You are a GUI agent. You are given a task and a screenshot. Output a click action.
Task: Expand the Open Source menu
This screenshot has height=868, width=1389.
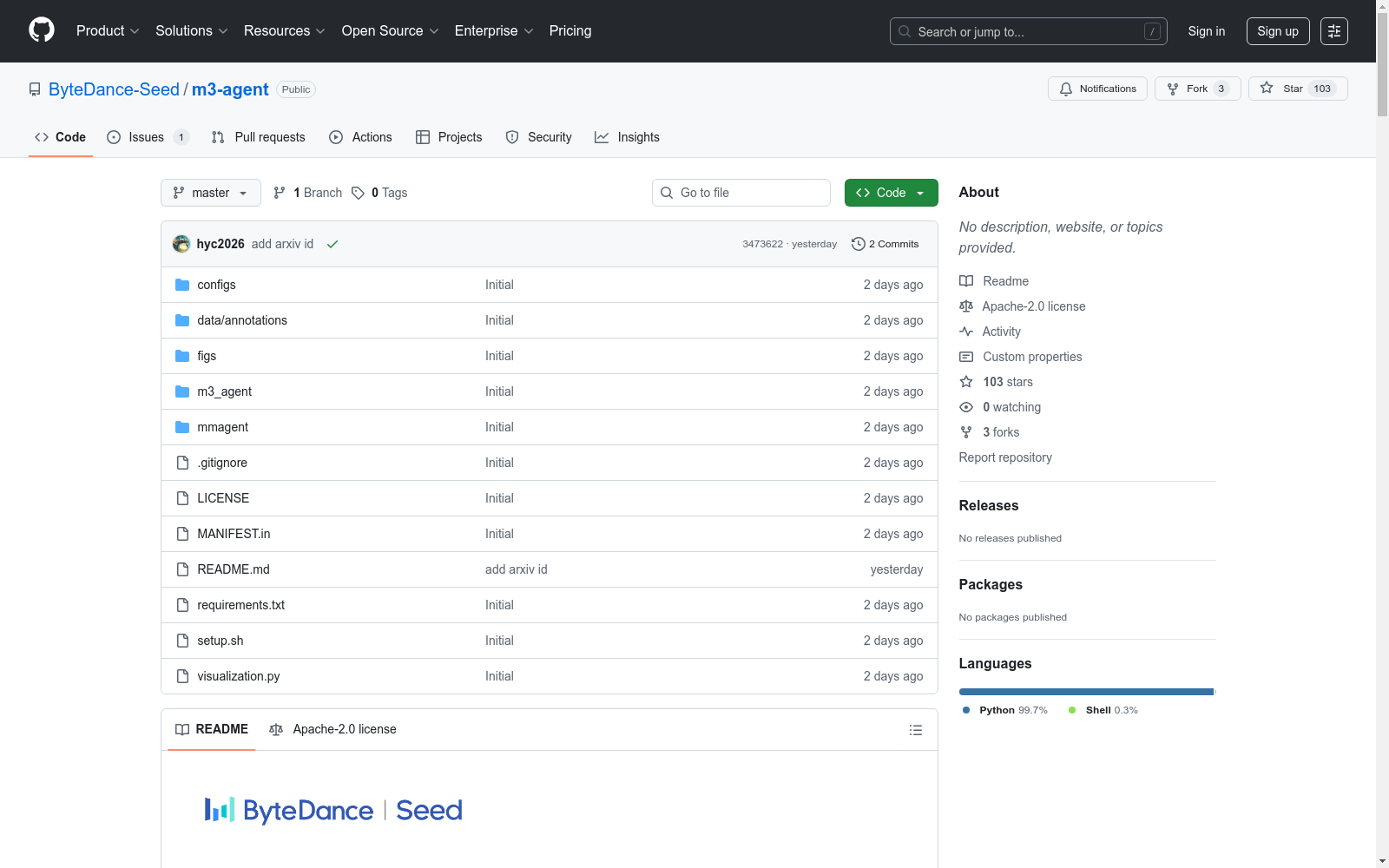click(x=391, y=31)
